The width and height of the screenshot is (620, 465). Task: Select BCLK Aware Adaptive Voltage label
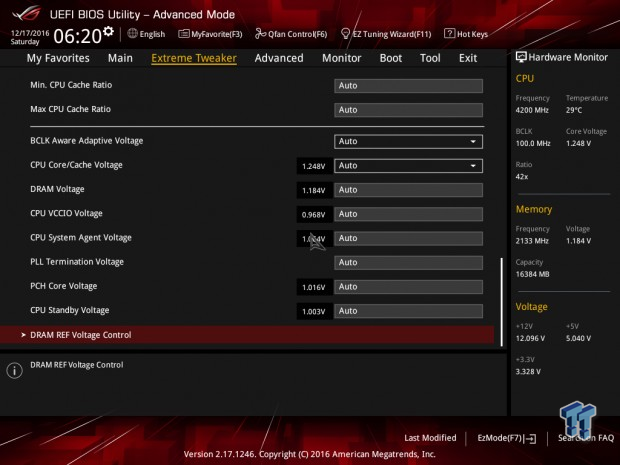[x=87, y=141]
